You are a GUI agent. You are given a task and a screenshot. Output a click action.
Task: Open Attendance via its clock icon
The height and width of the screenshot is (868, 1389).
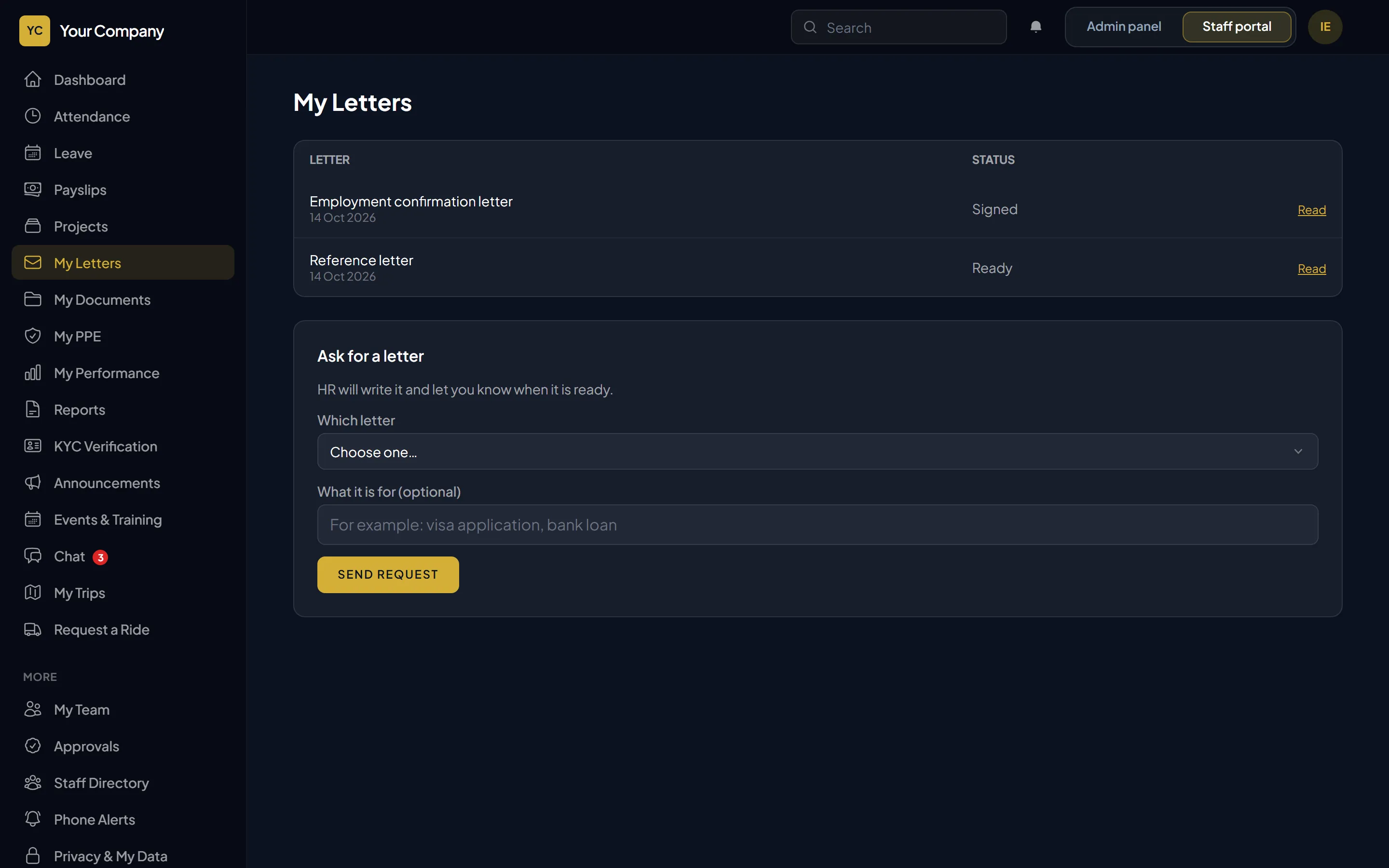[33, 116]
